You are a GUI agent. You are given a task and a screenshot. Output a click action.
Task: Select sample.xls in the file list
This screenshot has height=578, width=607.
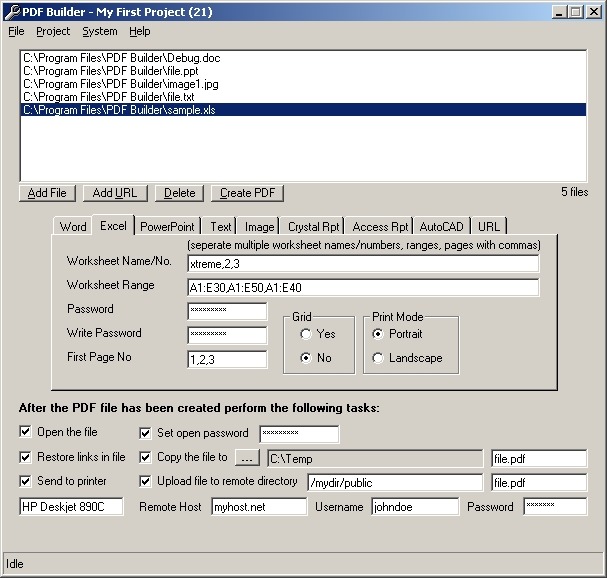[x=303, y=110]
